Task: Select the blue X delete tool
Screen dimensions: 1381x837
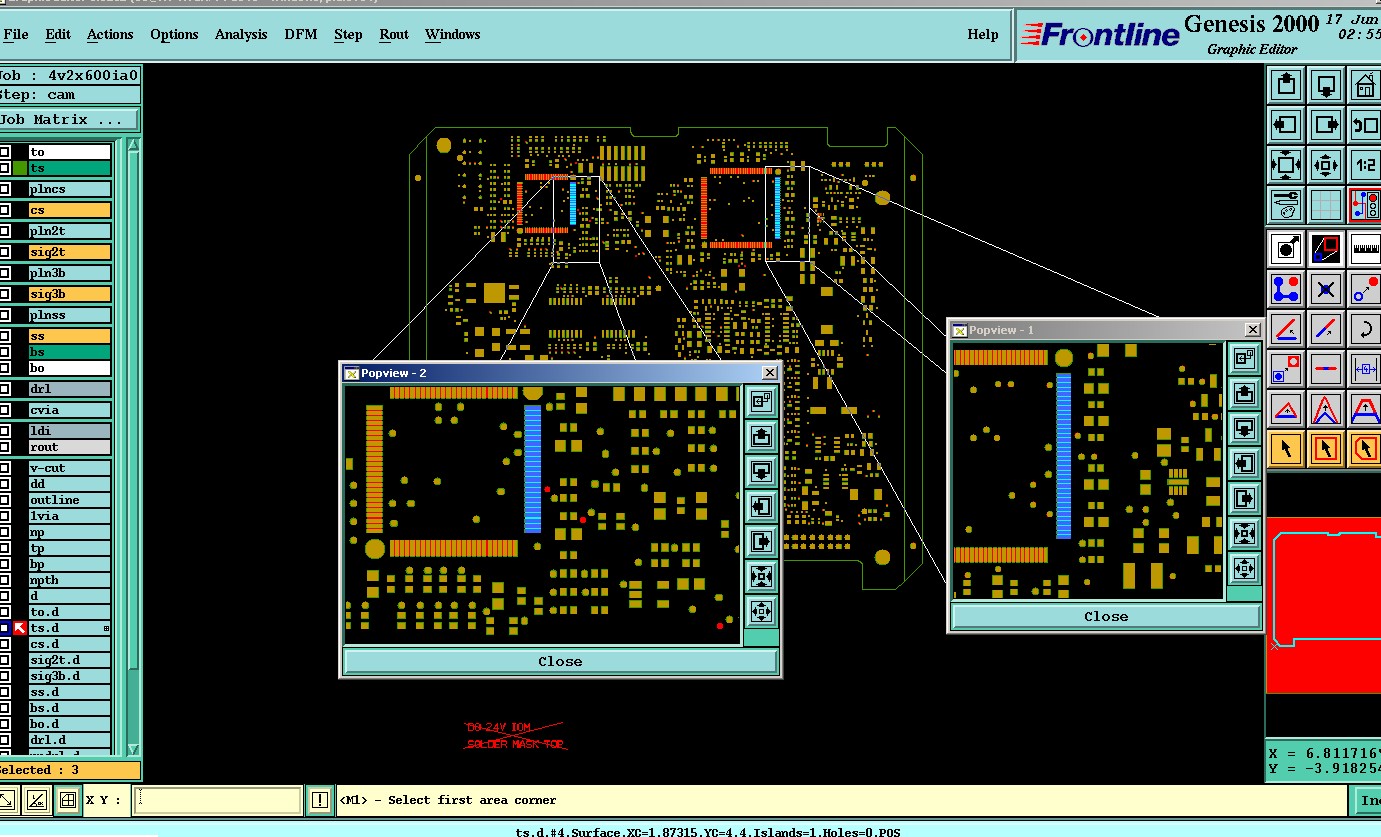Action: pos(1326,289)
